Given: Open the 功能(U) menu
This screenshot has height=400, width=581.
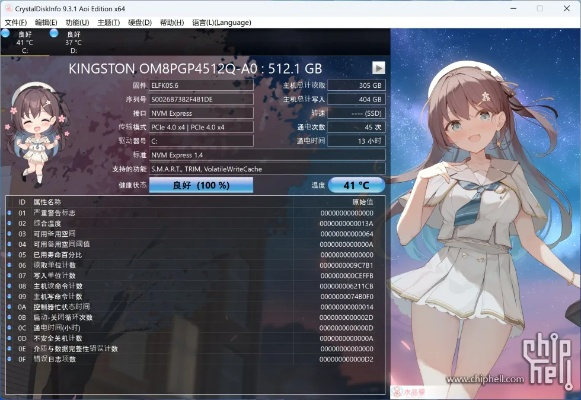Looking at the screenshot, I should pyautogui.click(x=77, y=23).
